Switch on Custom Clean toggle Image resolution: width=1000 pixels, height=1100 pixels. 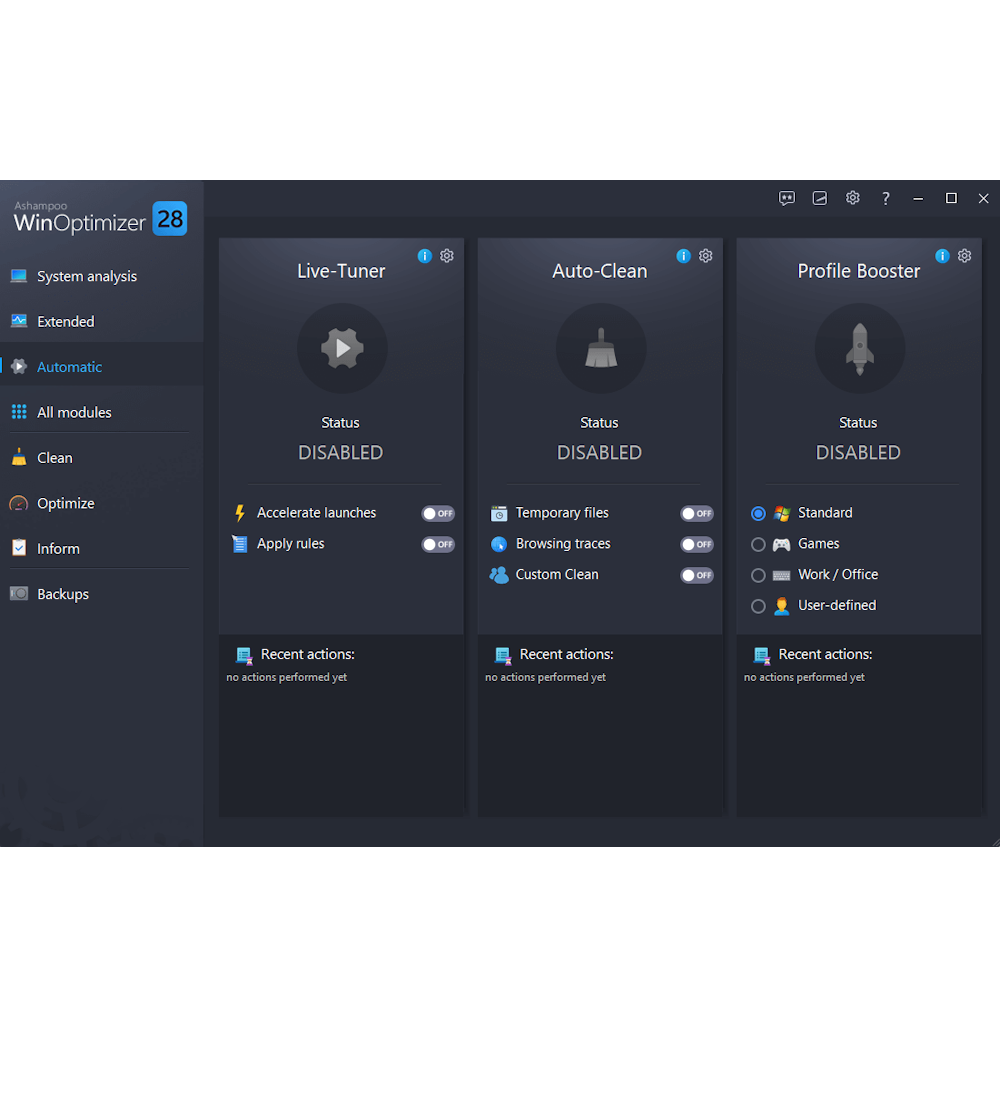(x=697, y=576)
